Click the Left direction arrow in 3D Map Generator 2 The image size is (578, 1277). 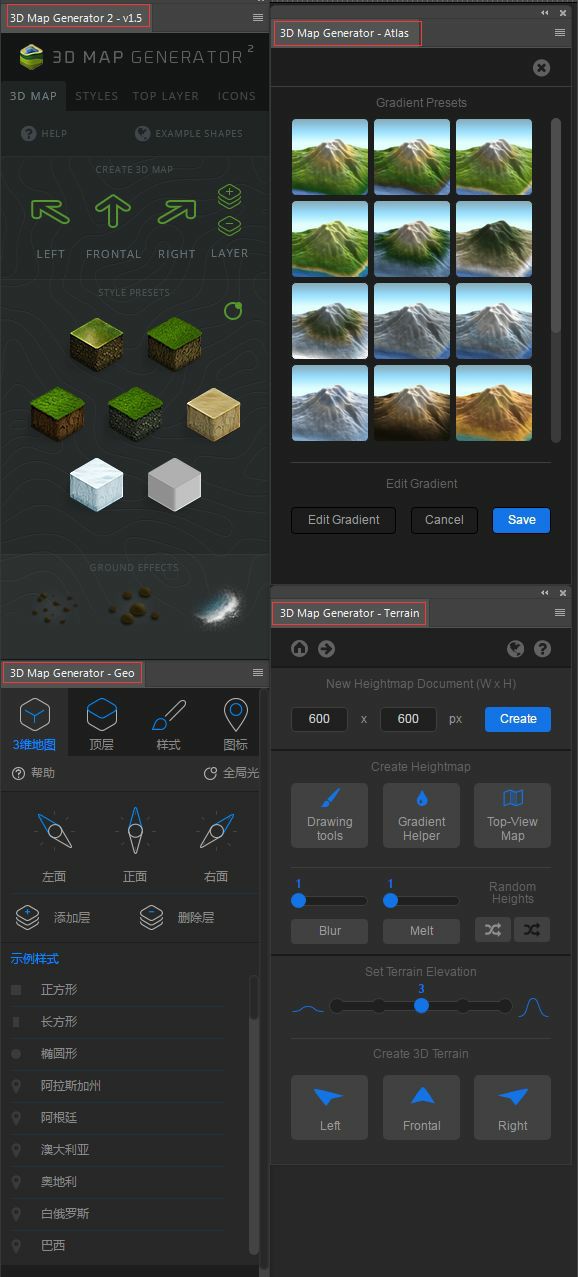[x=50, y=212]
